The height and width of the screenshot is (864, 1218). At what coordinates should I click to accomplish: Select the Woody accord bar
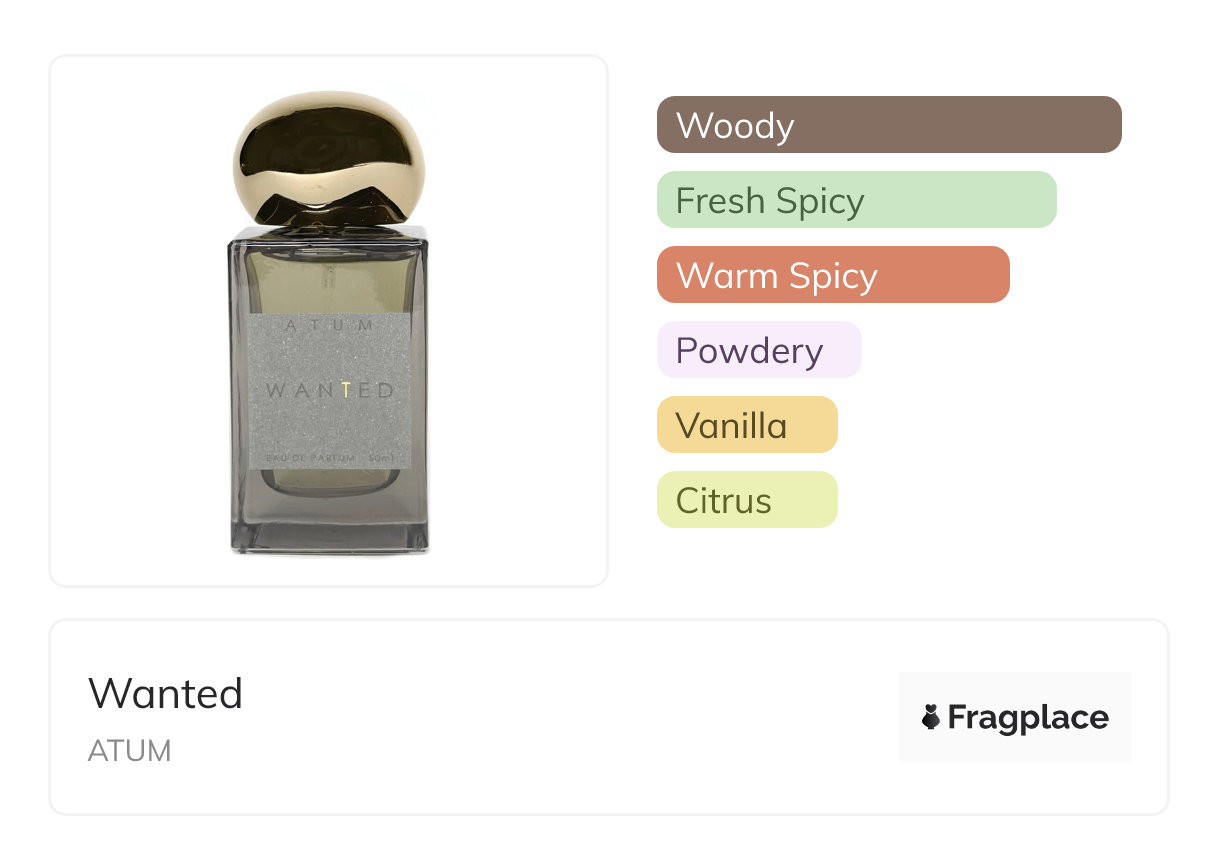888,125
